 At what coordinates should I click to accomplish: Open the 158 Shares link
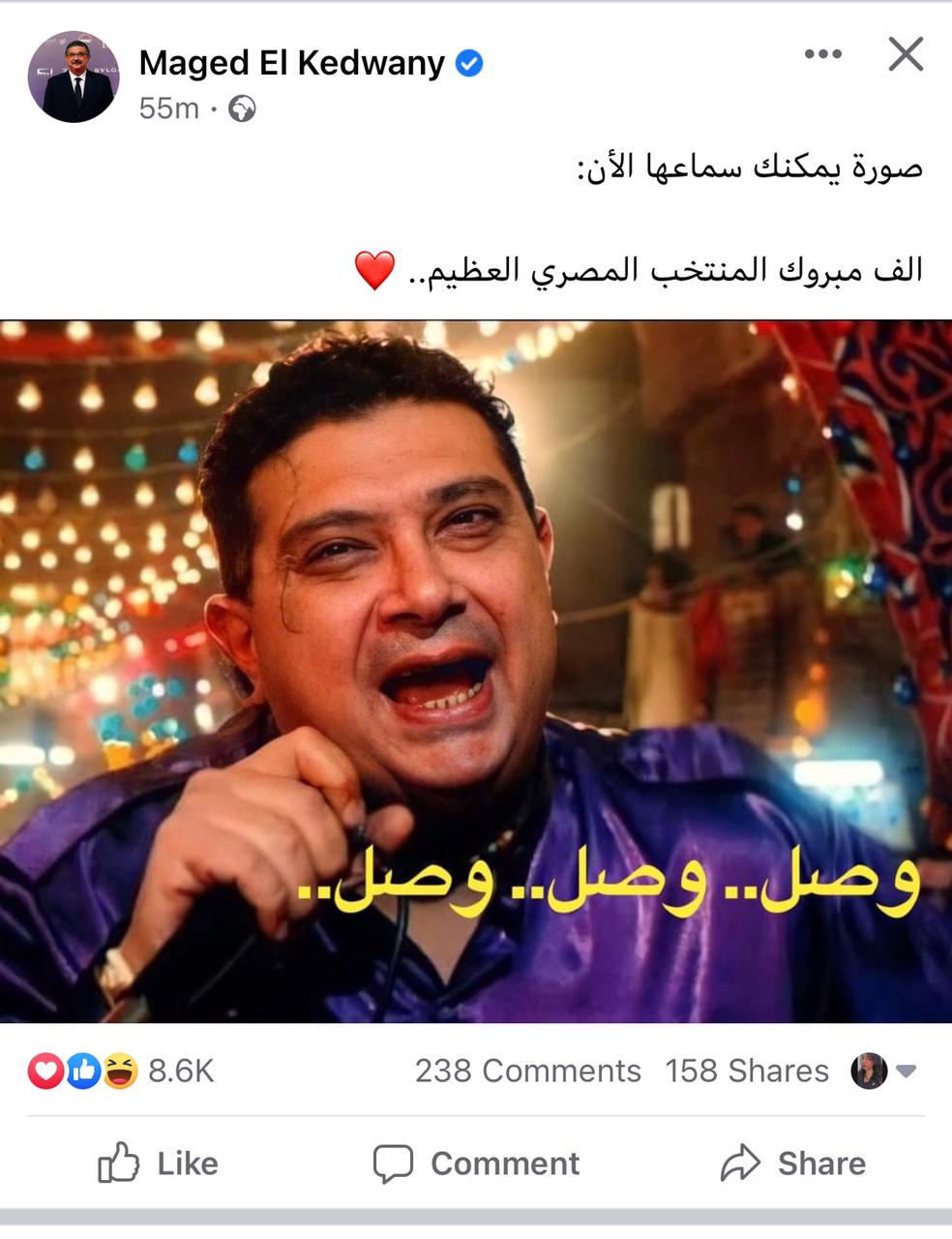coord(747,1071)
